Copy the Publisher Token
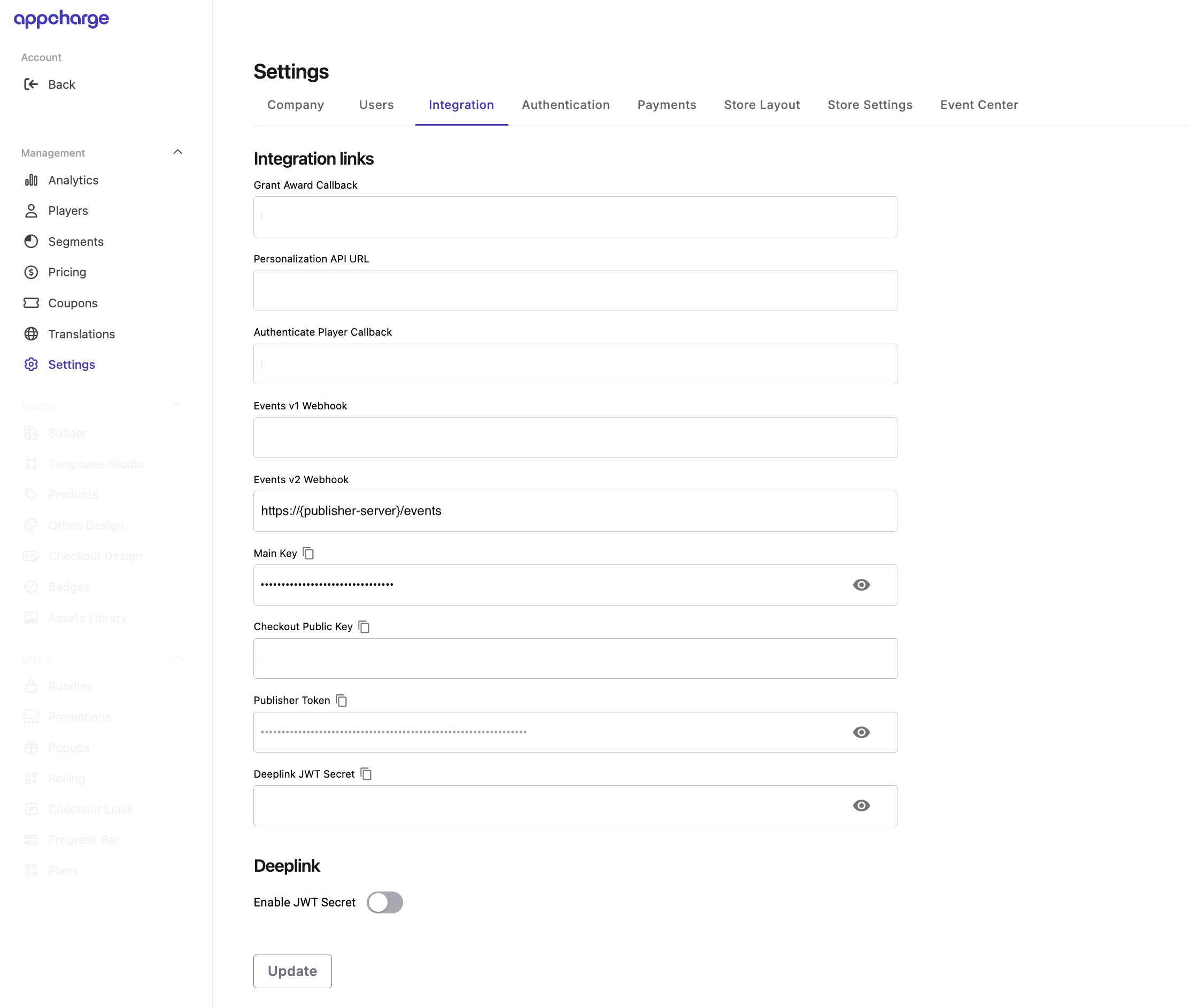 click(x=341, y=701)
